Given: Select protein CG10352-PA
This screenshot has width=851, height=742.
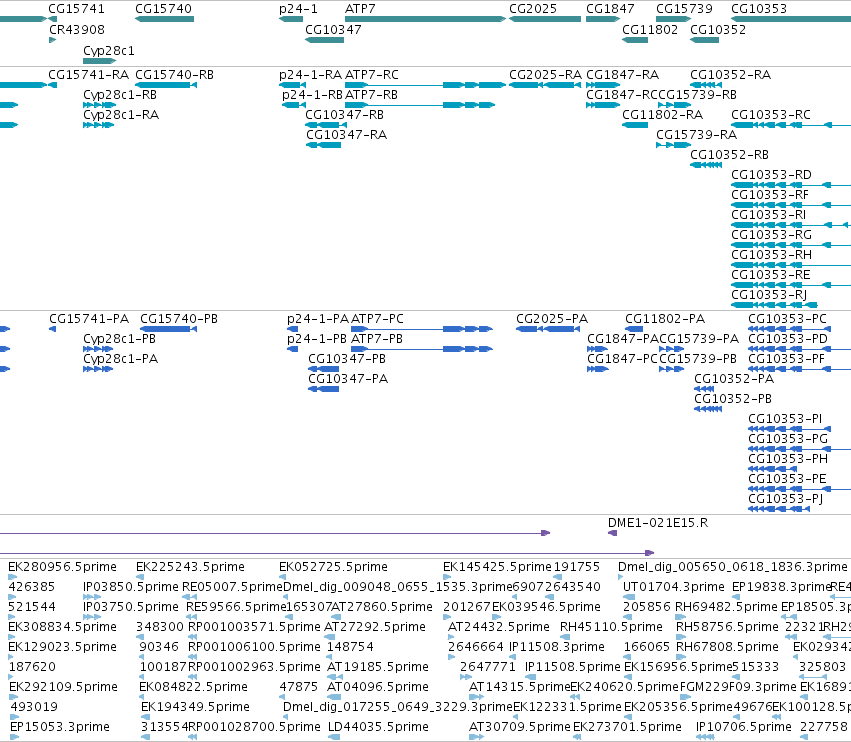Looking at the screenshot, I should [704, 389].
